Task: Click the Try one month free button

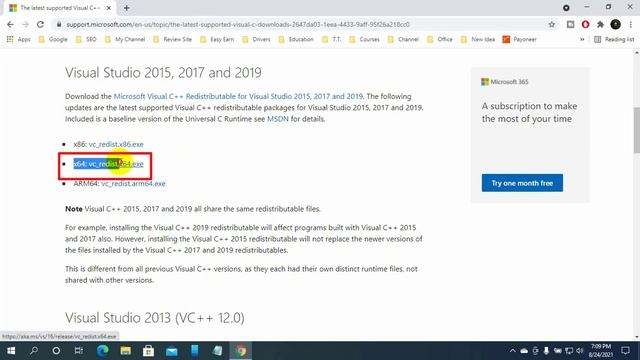Action: 522,183
